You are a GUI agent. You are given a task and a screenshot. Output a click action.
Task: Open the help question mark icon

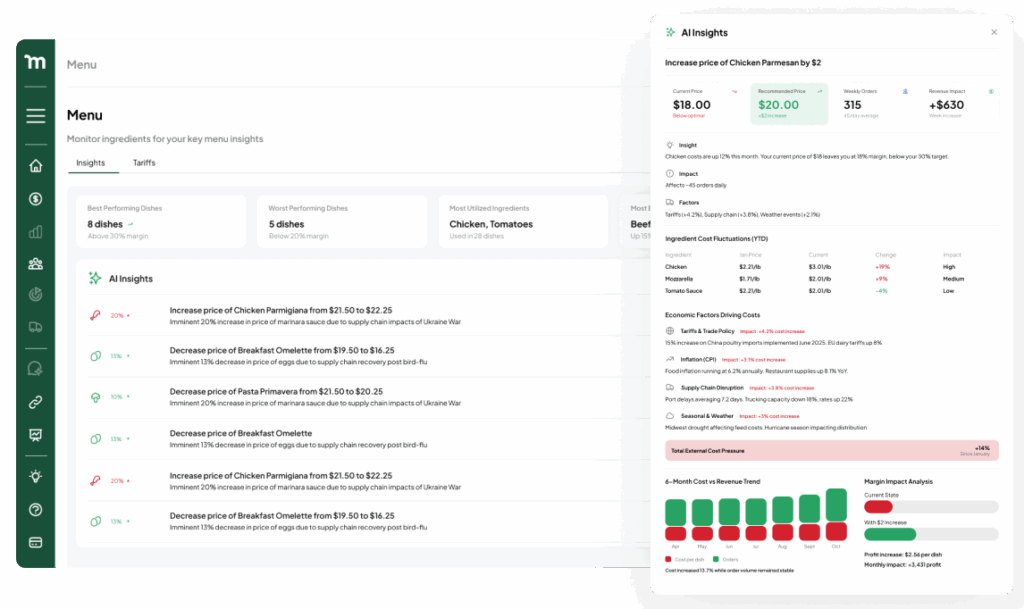tap(36, 509)
